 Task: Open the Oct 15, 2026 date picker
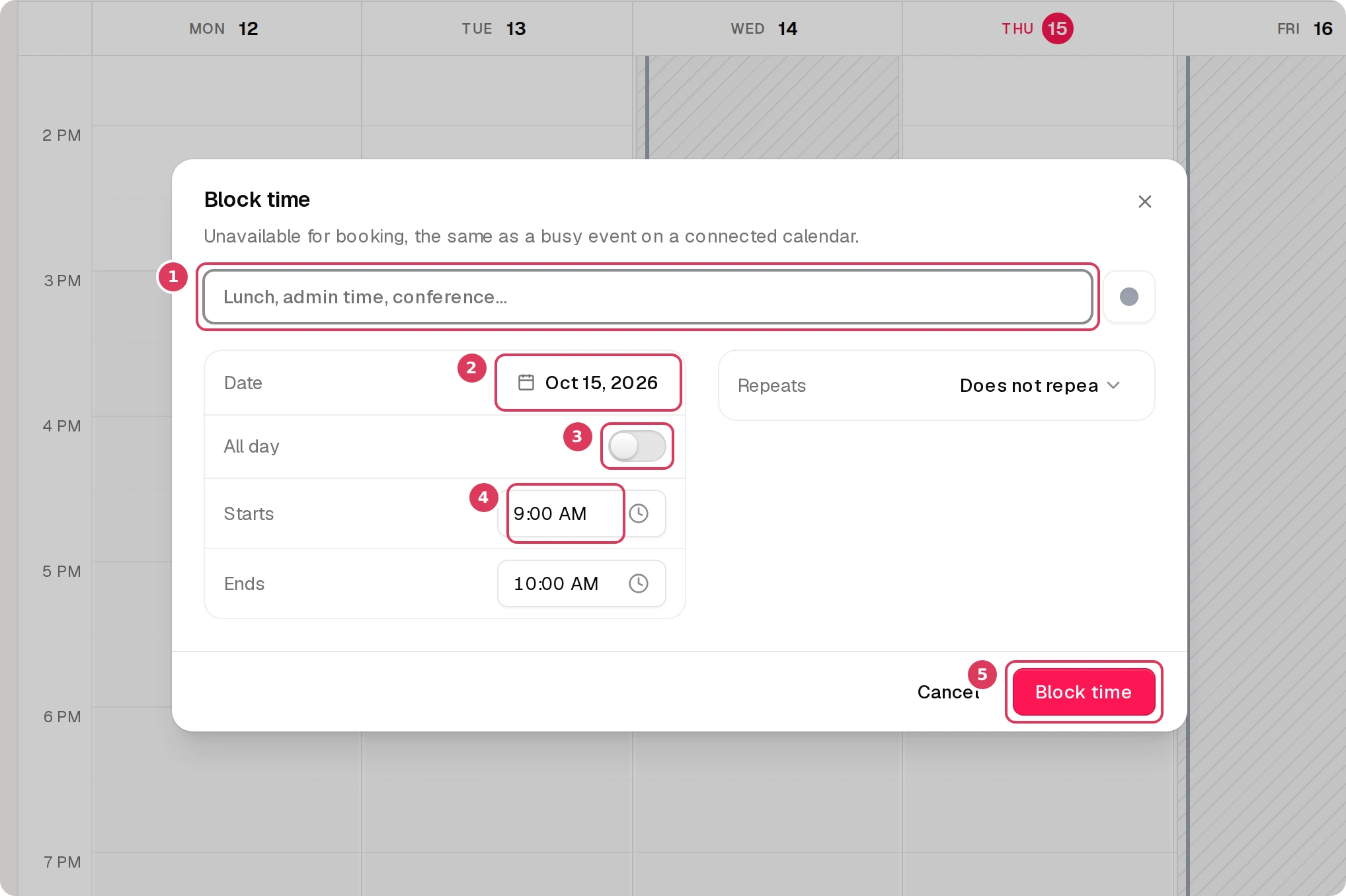pyautogui.click(x=588, y=383)
